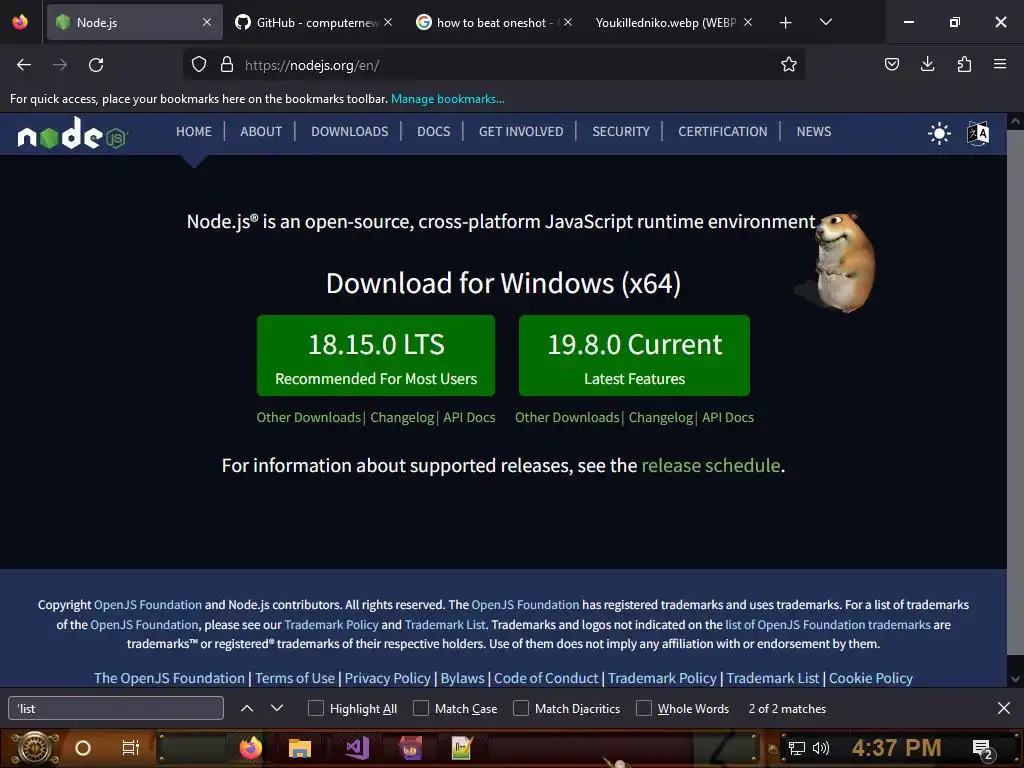Open a new browser tab
The height and width of the screenshot is (768, 1024).
point(786,23)
